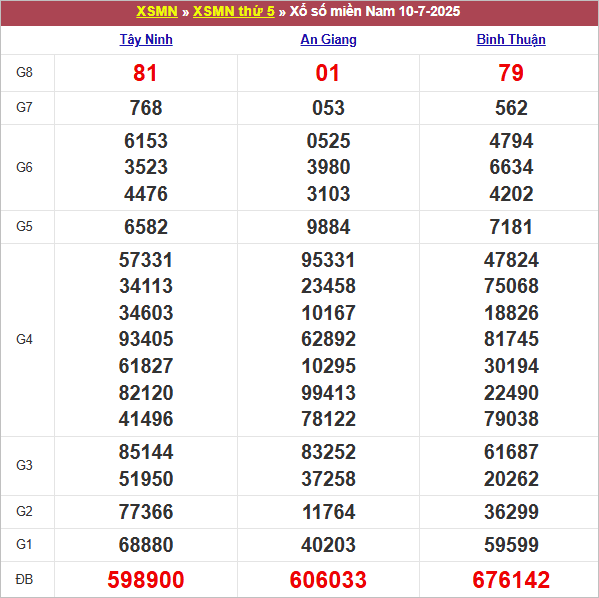Click G6 number 4794

511,141
